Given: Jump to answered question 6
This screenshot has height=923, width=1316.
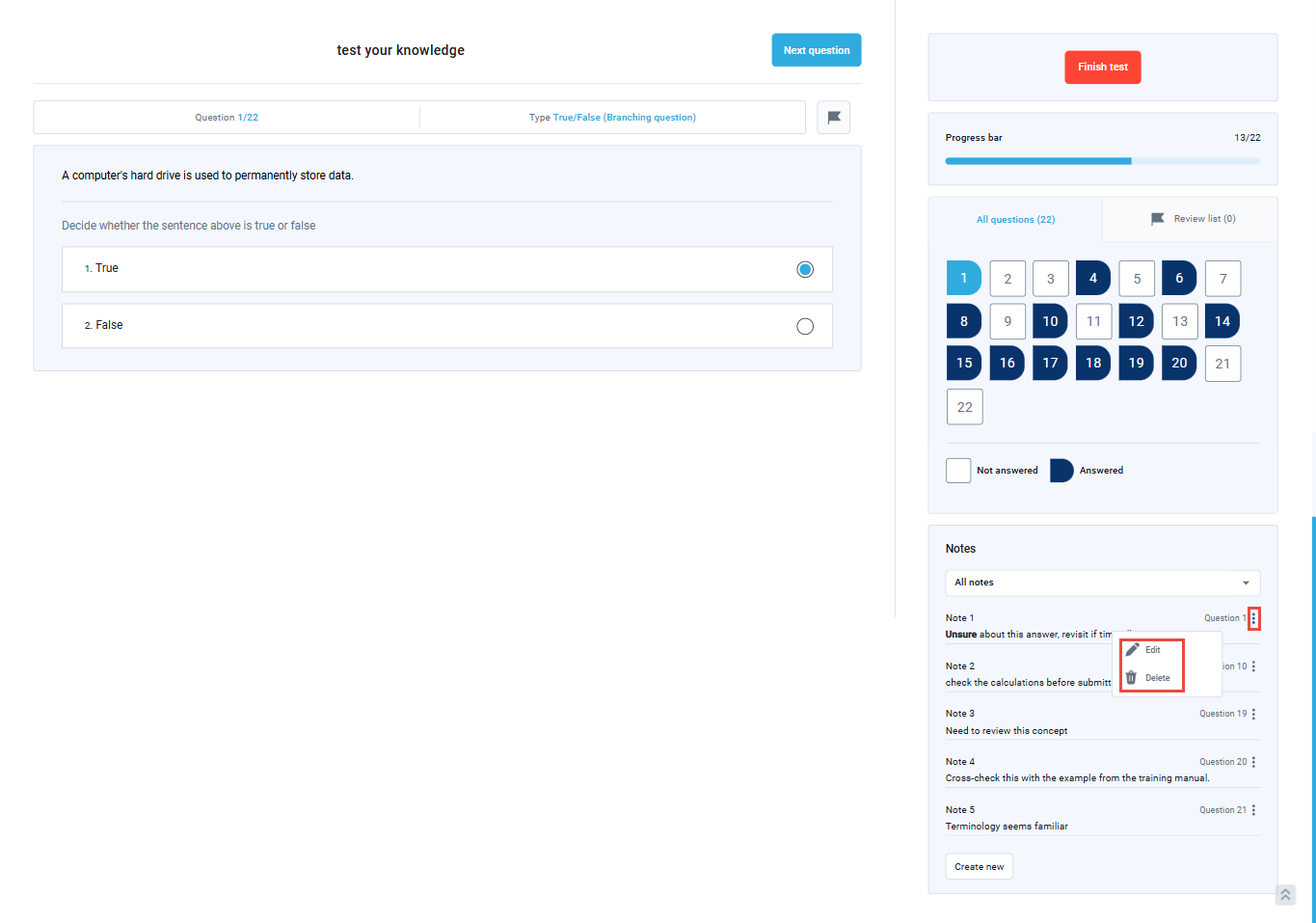Looking at the screenshot, I should coord(1179,279).
